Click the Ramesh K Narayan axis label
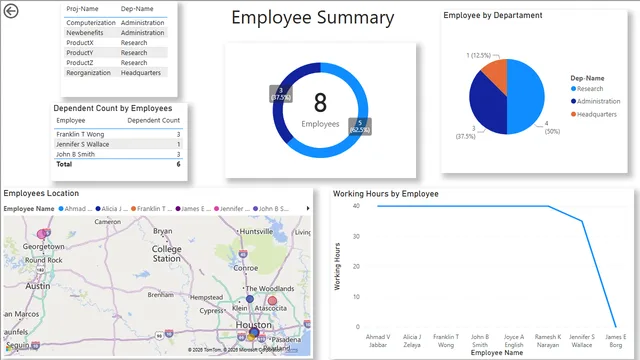This screenshot has width=640, height=360. [x=548, y=341]
